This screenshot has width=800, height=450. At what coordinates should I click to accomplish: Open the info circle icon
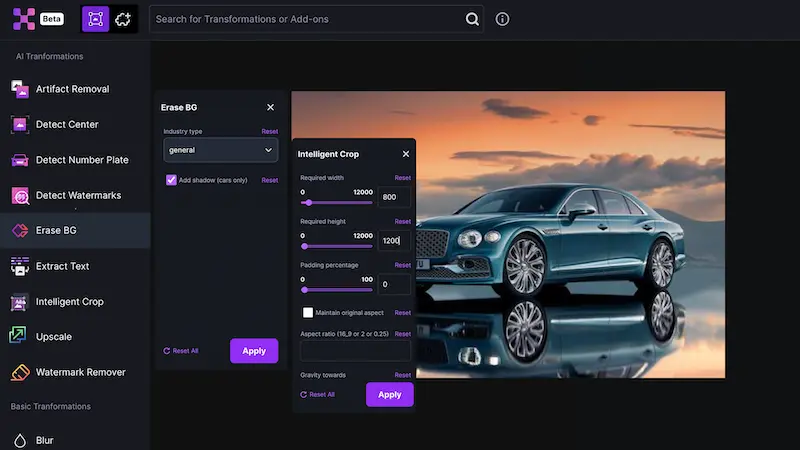pos(502,19)
